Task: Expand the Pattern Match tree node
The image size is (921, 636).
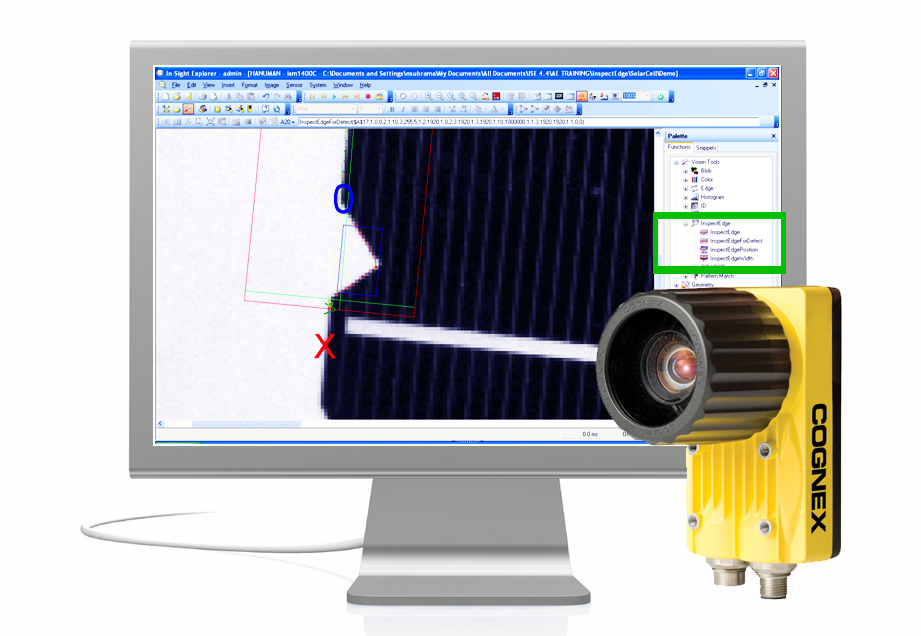Action: click(685, 276)
